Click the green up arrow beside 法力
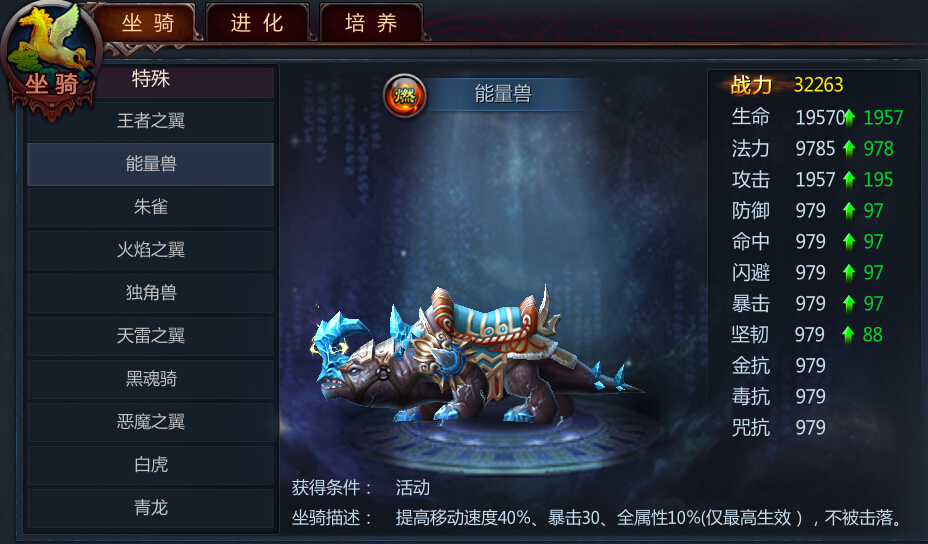928x544 pixels. 849,149
